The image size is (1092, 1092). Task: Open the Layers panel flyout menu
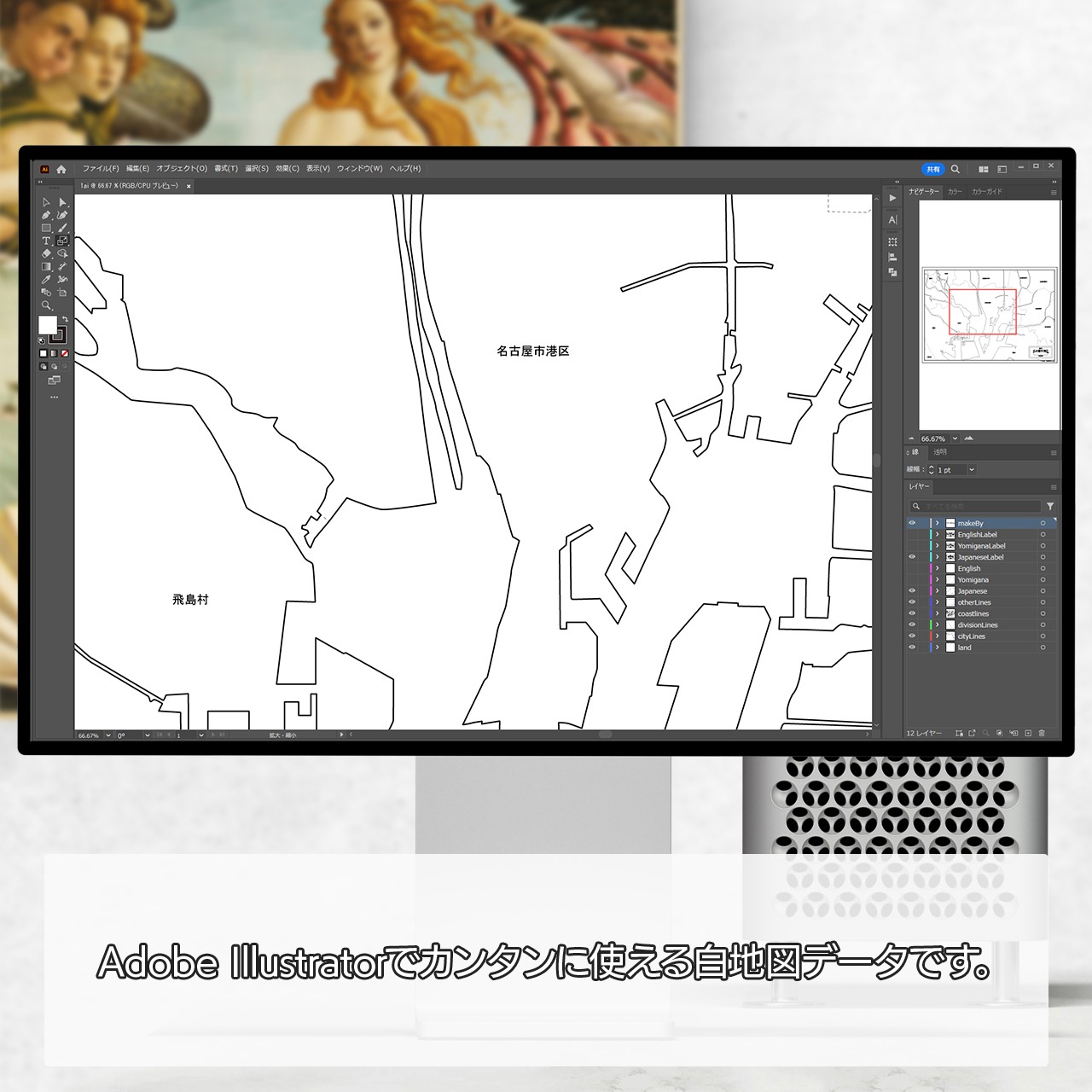1054,487
